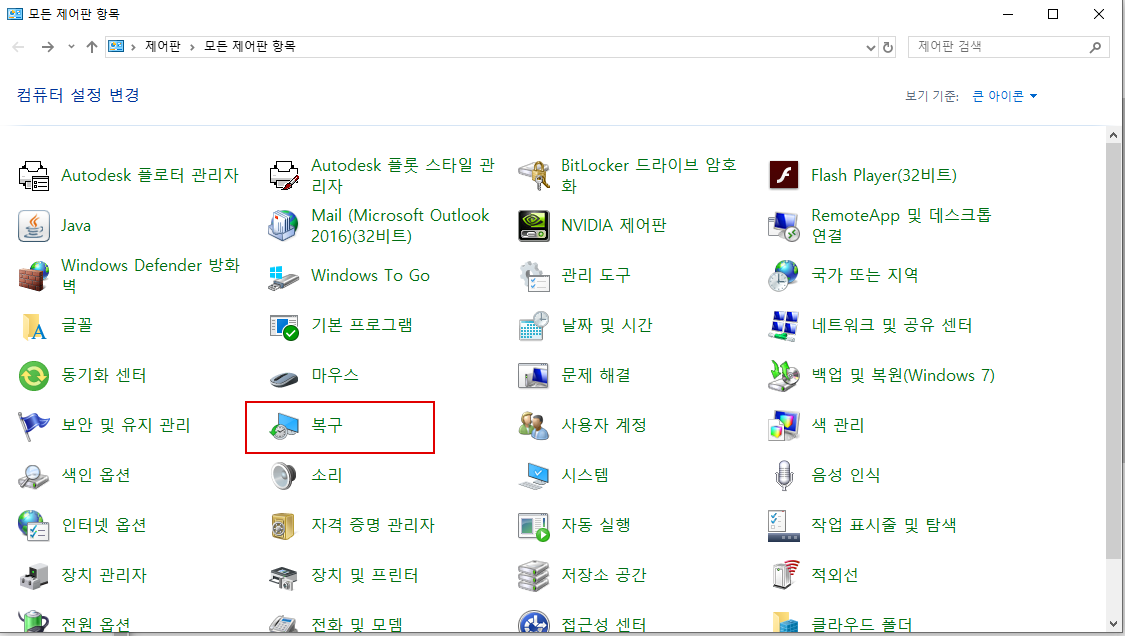
Task: Open the 국가 또는 지역 globe icon
Action: [x=783, y=276]
